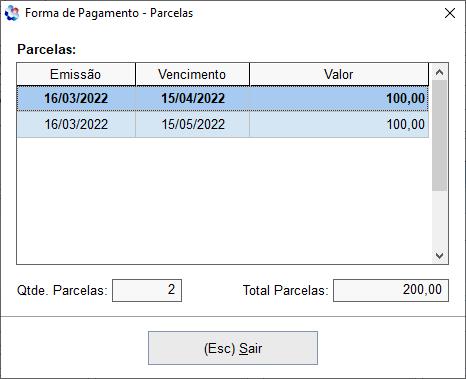Click the (Esc) Sair button
466x379 pixels.
point(233,348)
